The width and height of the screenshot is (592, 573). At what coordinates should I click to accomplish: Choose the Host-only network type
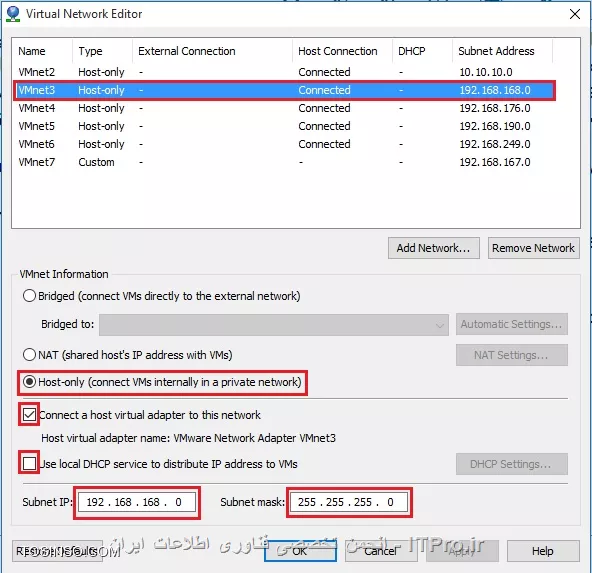pos(29,382)
